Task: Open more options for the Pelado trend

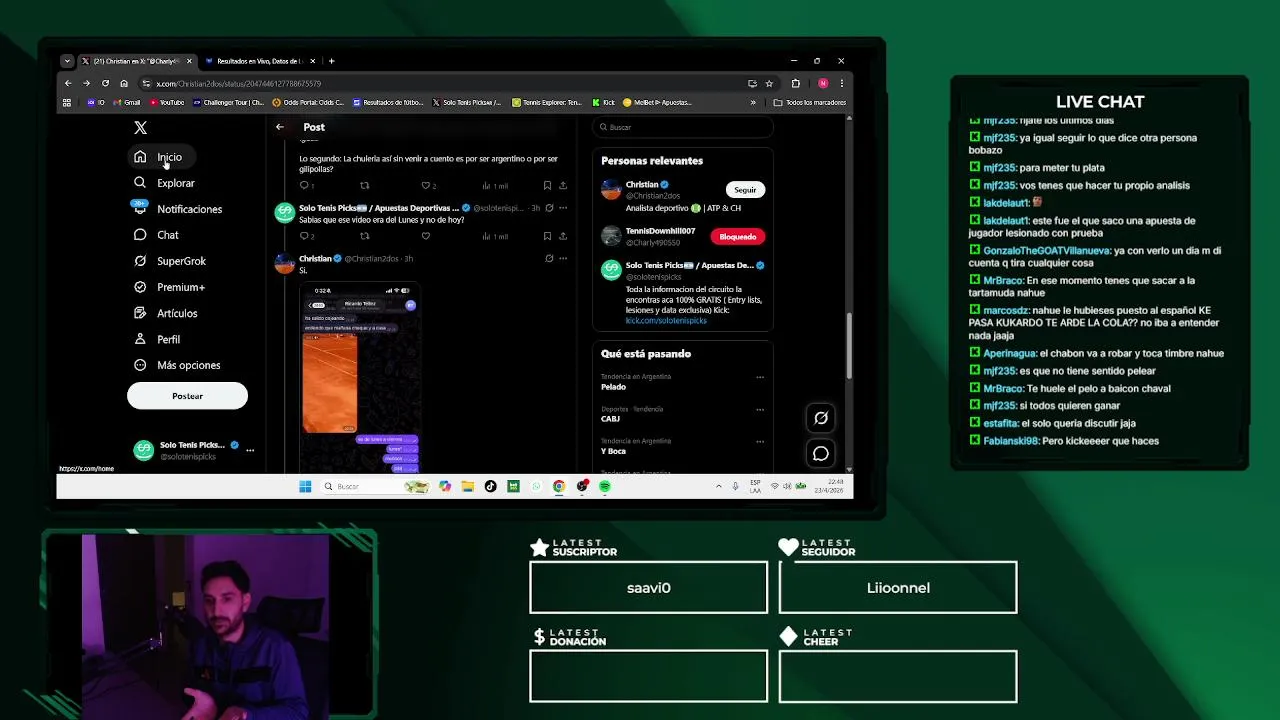Action: [760, 377]
